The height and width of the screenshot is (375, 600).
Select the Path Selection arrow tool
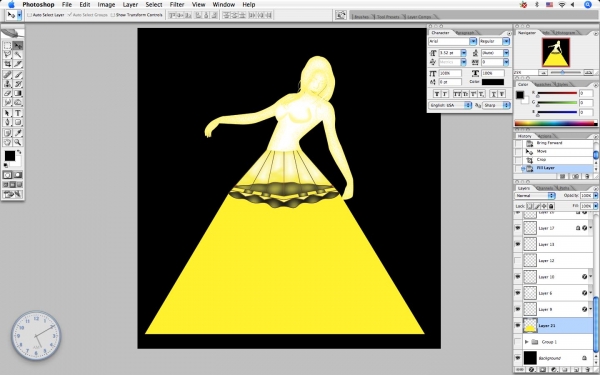tap(7, 113)
